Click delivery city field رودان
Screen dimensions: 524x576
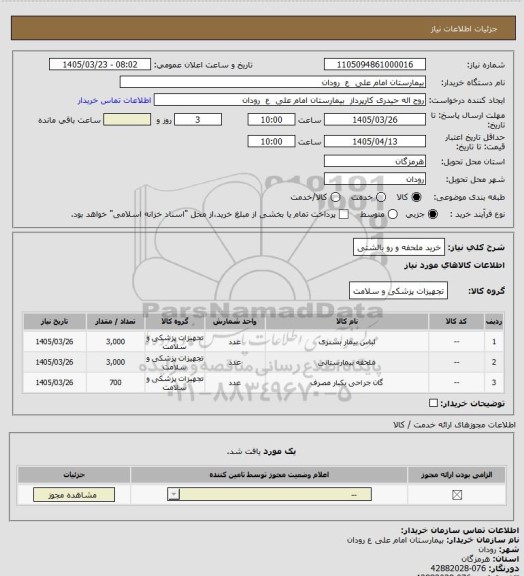375,179
